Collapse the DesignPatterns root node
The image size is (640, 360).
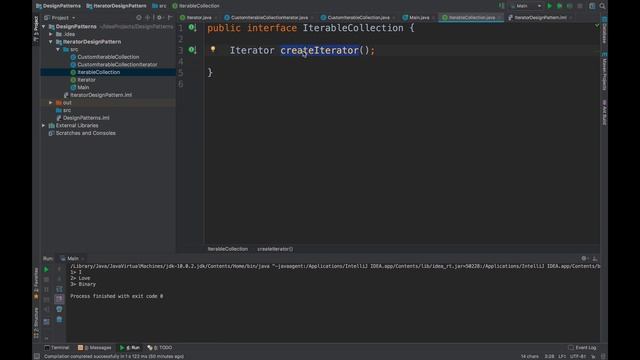click(44, 27)
